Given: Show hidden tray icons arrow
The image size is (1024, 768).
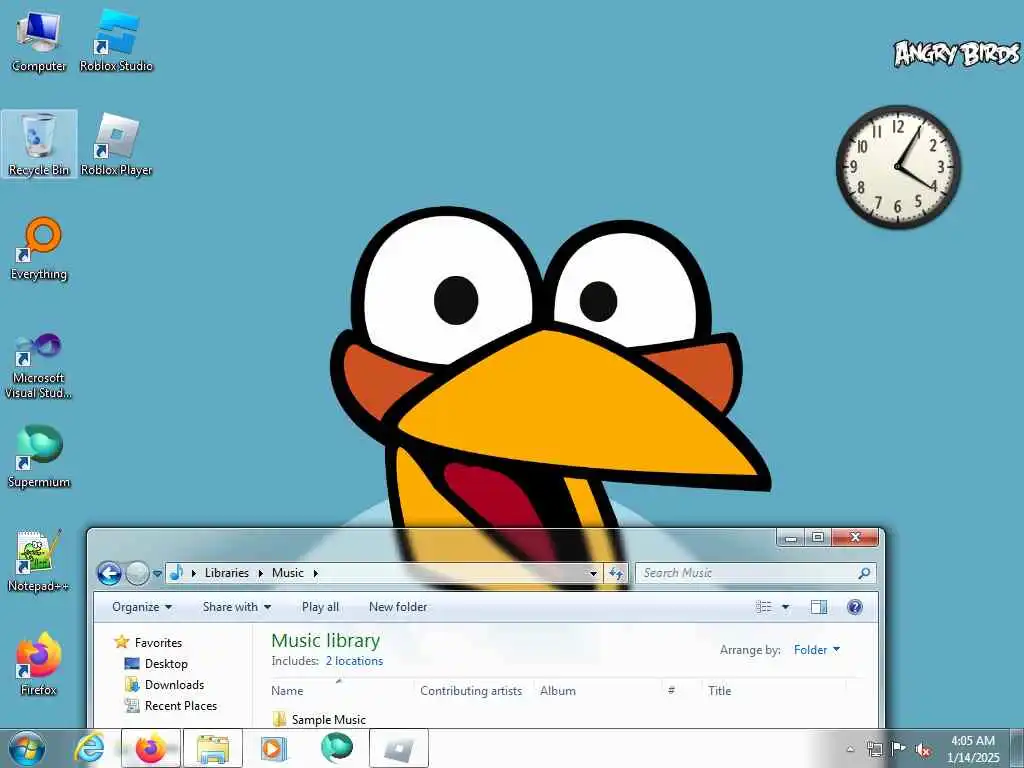Looking at the screenshot, I should click(x=850, y=749).
